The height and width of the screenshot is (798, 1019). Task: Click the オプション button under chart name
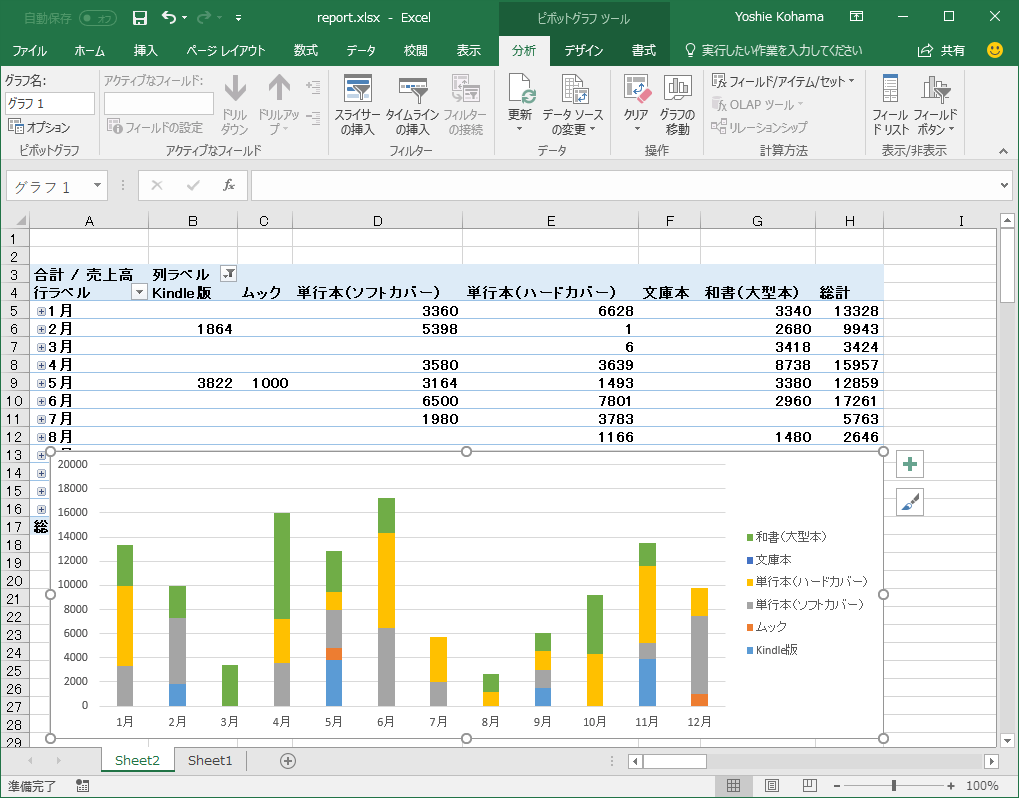40,127
